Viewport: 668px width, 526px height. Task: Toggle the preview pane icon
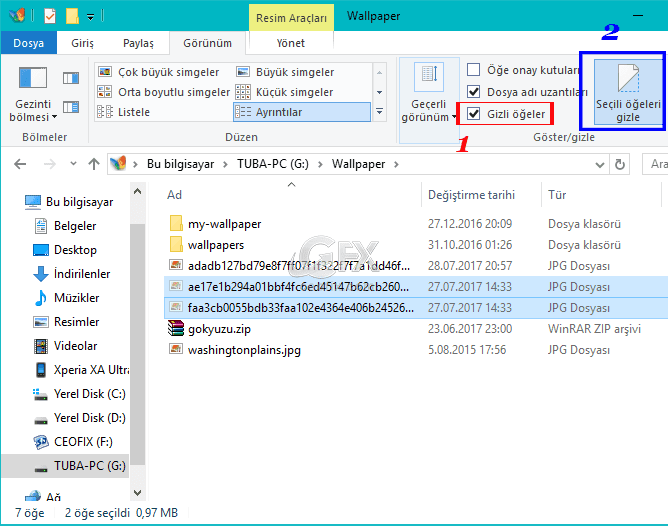(71, 78)
